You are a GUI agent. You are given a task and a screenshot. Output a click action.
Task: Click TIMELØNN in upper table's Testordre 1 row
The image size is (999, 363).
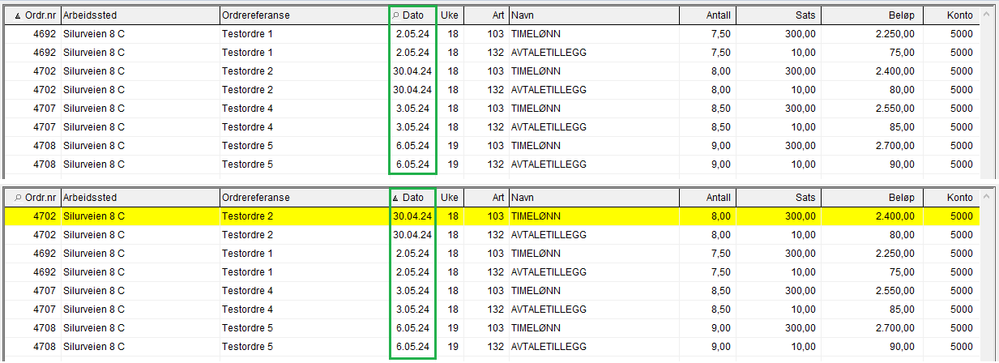pos(536,34)
